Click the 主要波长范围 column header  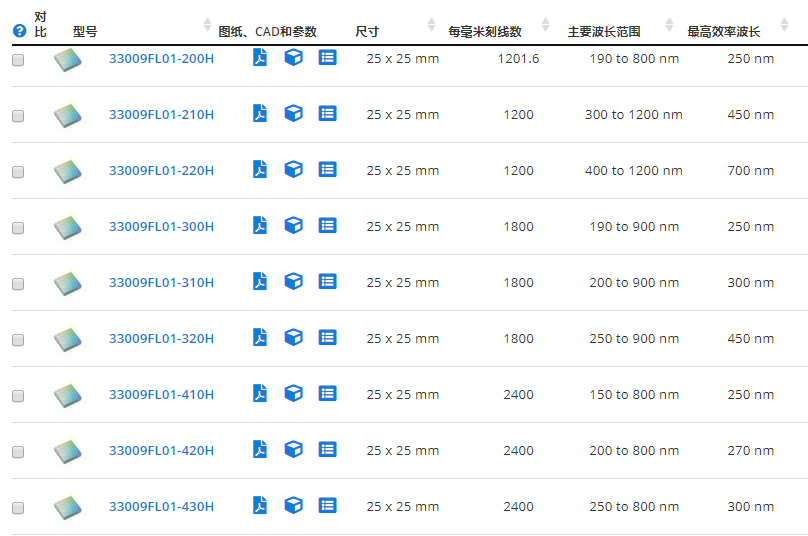pyautogui.click(x=604, y=32)
